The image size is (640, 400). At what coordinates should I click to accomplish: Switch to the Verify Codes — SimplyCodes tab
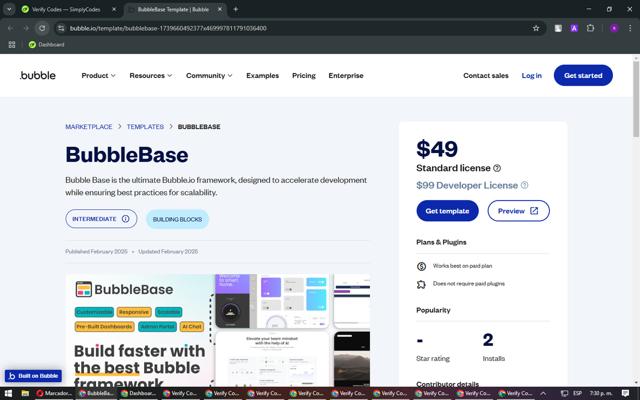66,9
